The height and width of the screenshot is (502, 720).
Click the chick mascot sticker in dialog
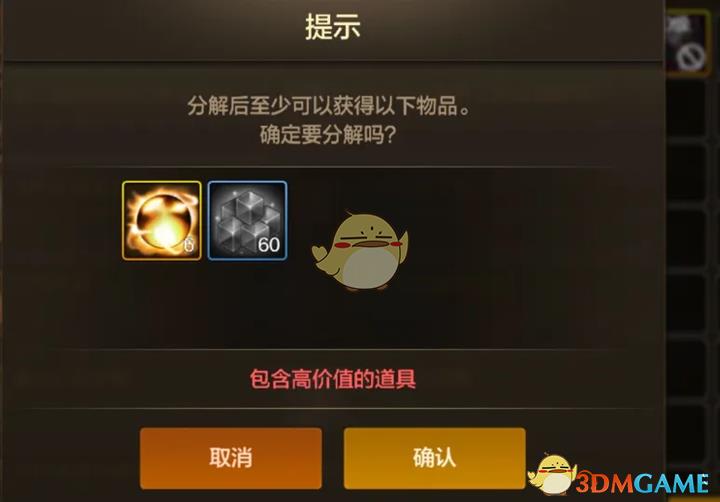coord(361,251)
